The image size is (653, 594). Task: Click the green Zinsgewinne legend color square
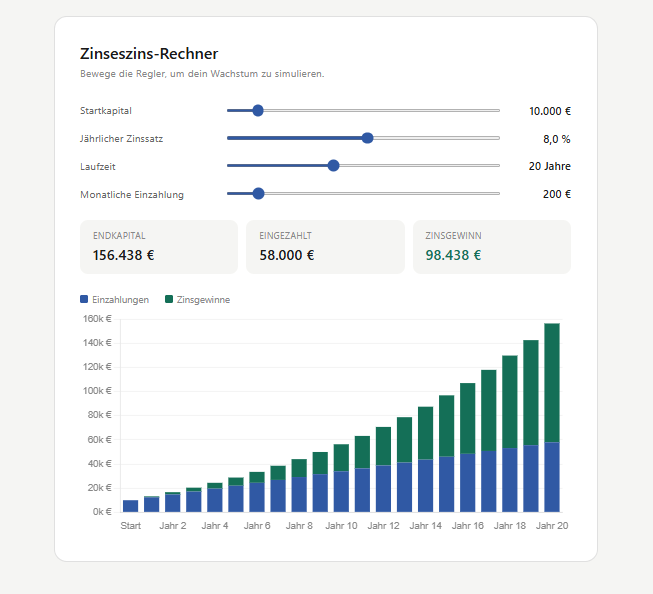click(169, 299)
